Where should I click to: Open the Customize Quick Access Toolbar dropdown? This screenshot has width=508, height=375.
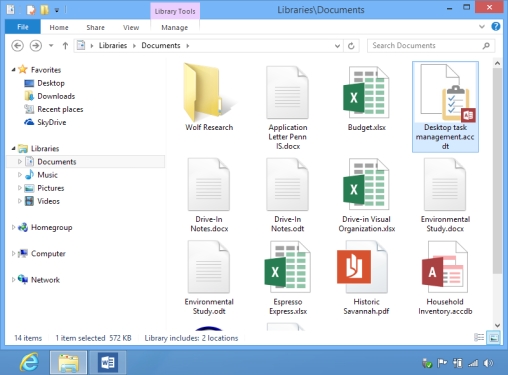(57, 10)
